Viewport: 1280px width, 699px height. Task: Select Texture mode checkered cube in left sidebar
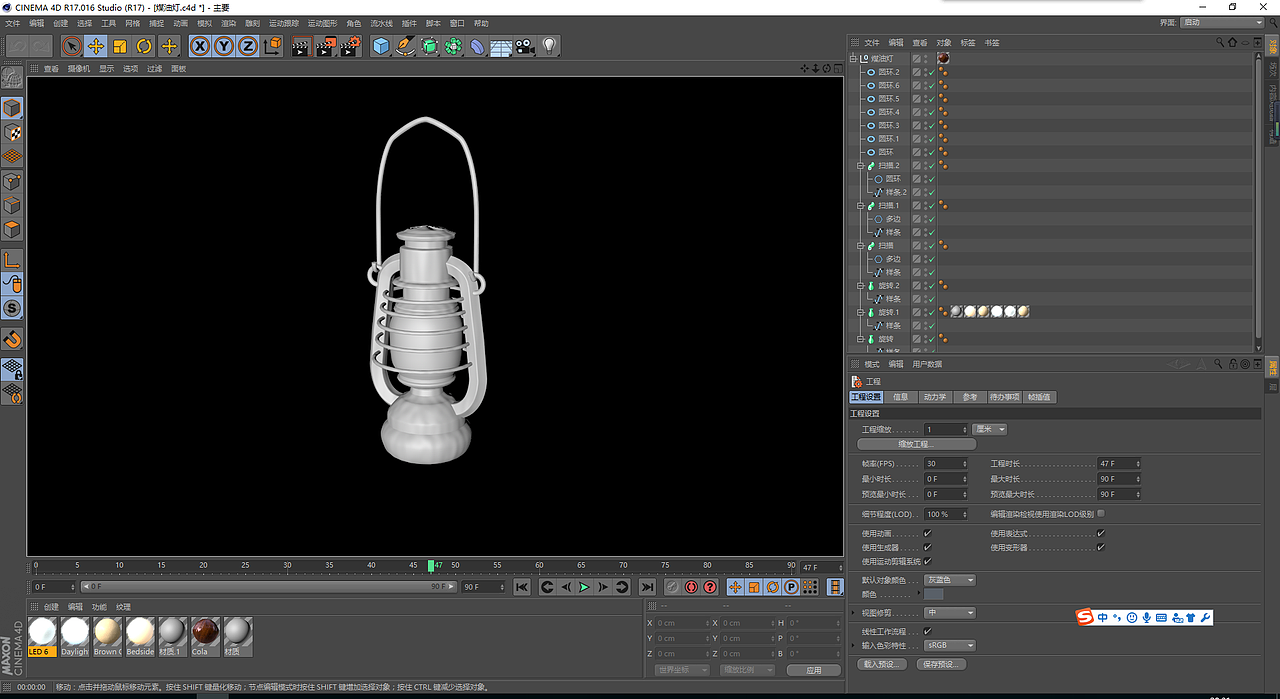point(12,132)
